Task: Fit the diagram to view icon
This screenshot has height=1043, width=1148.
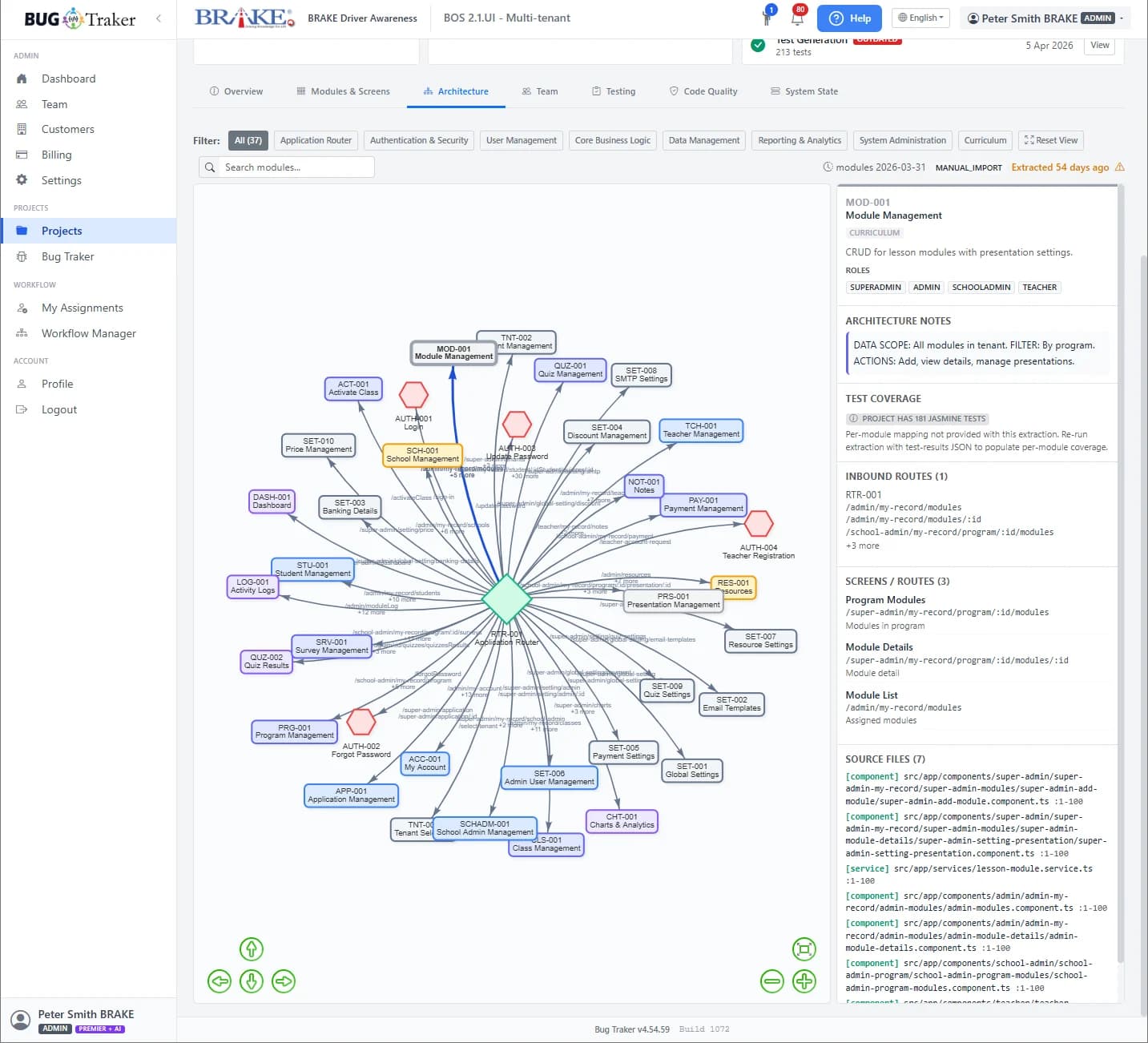Action: coord(804,949)
